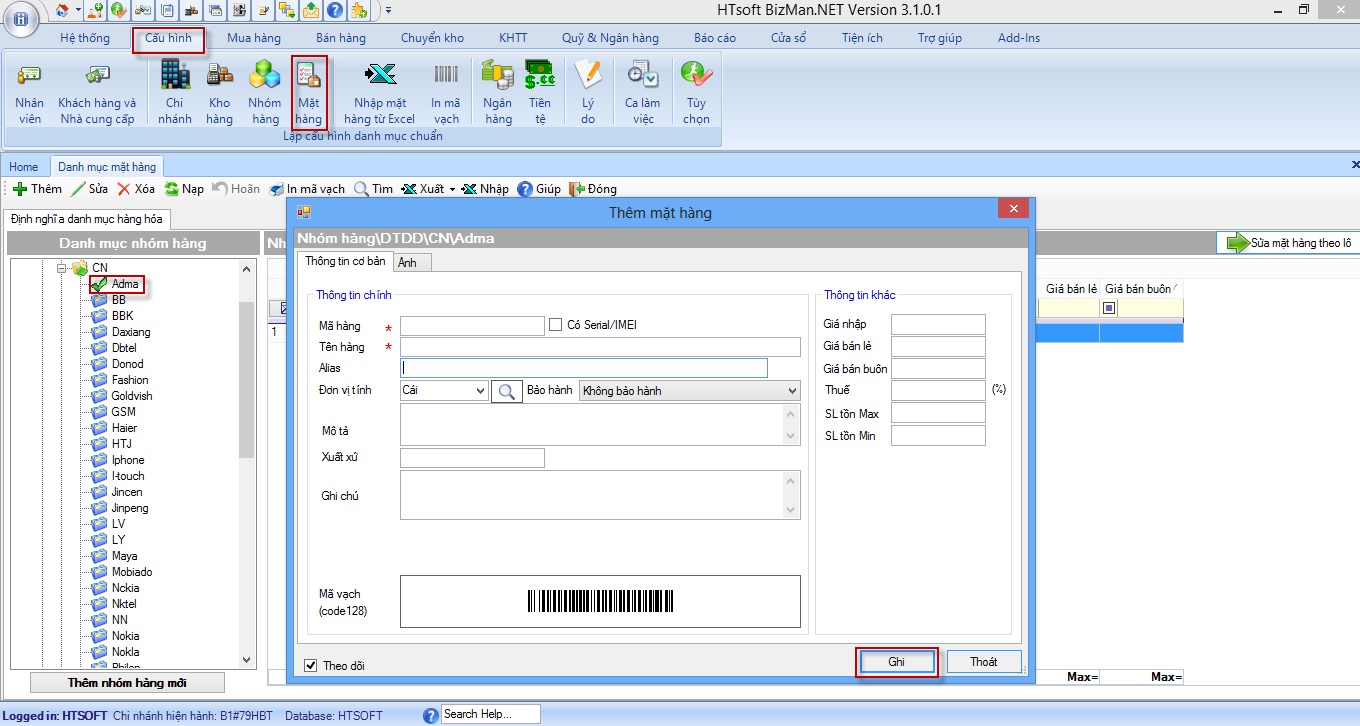Image resolution: width=1360 pixels, height=726 pixels.
Task: Click In mã vạch in the toolbar
Action: point(307,189)
